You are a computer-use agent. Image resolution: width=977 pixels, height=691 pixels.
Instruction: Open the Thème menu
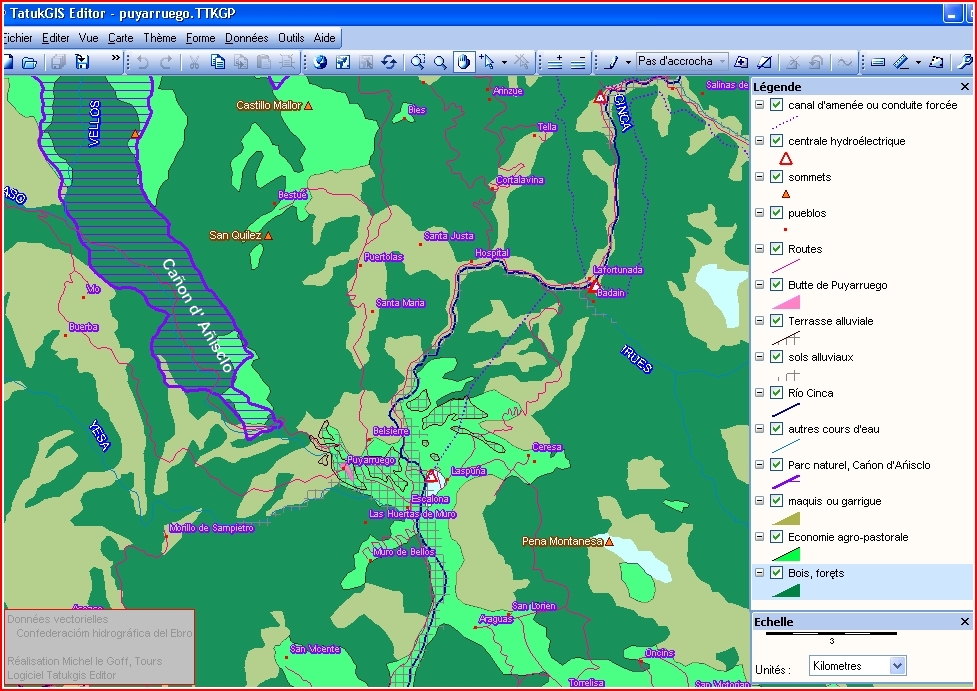(159, 38)
